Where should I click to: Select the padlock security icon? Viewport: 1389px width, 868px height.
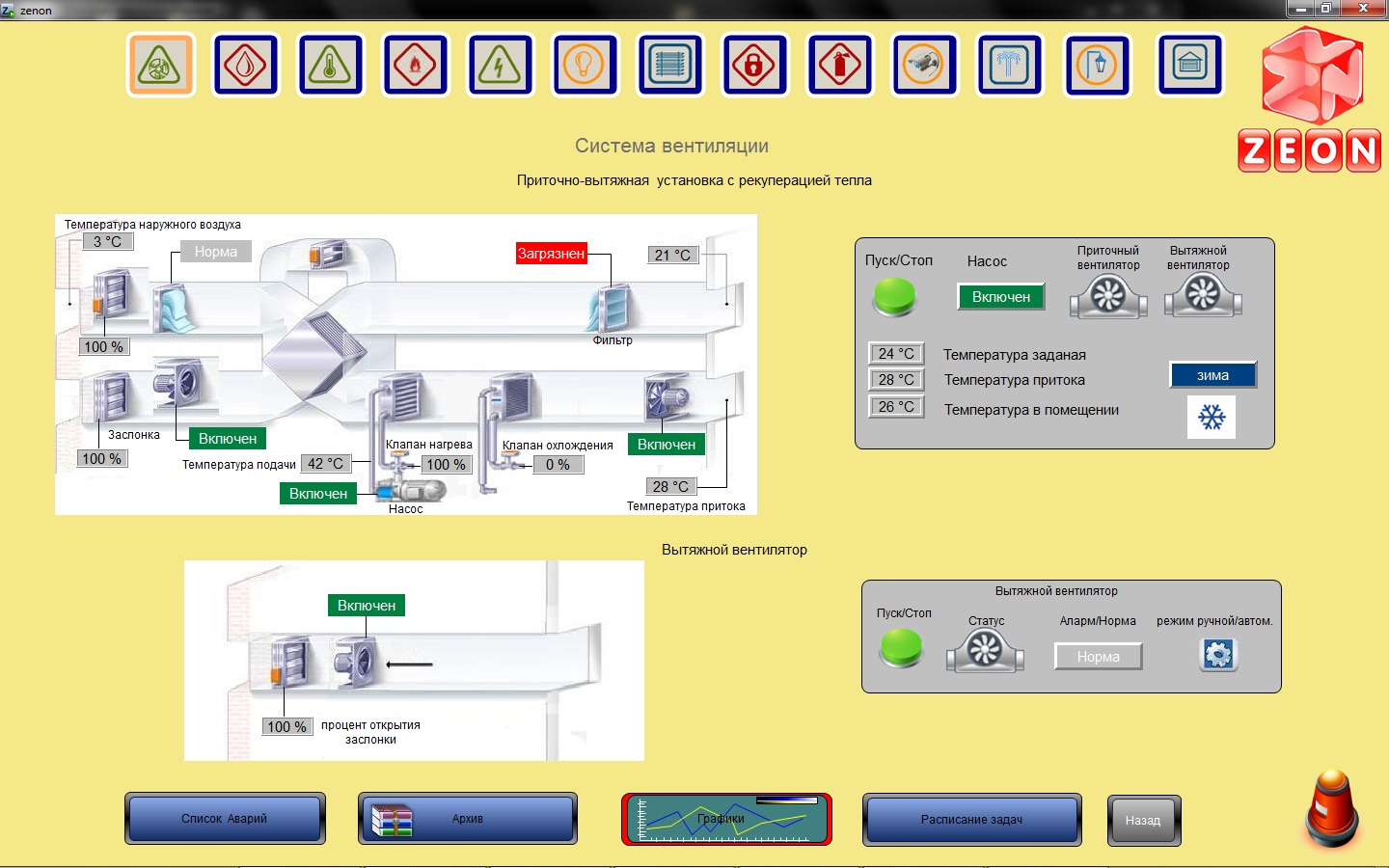(x=754, y=66)
